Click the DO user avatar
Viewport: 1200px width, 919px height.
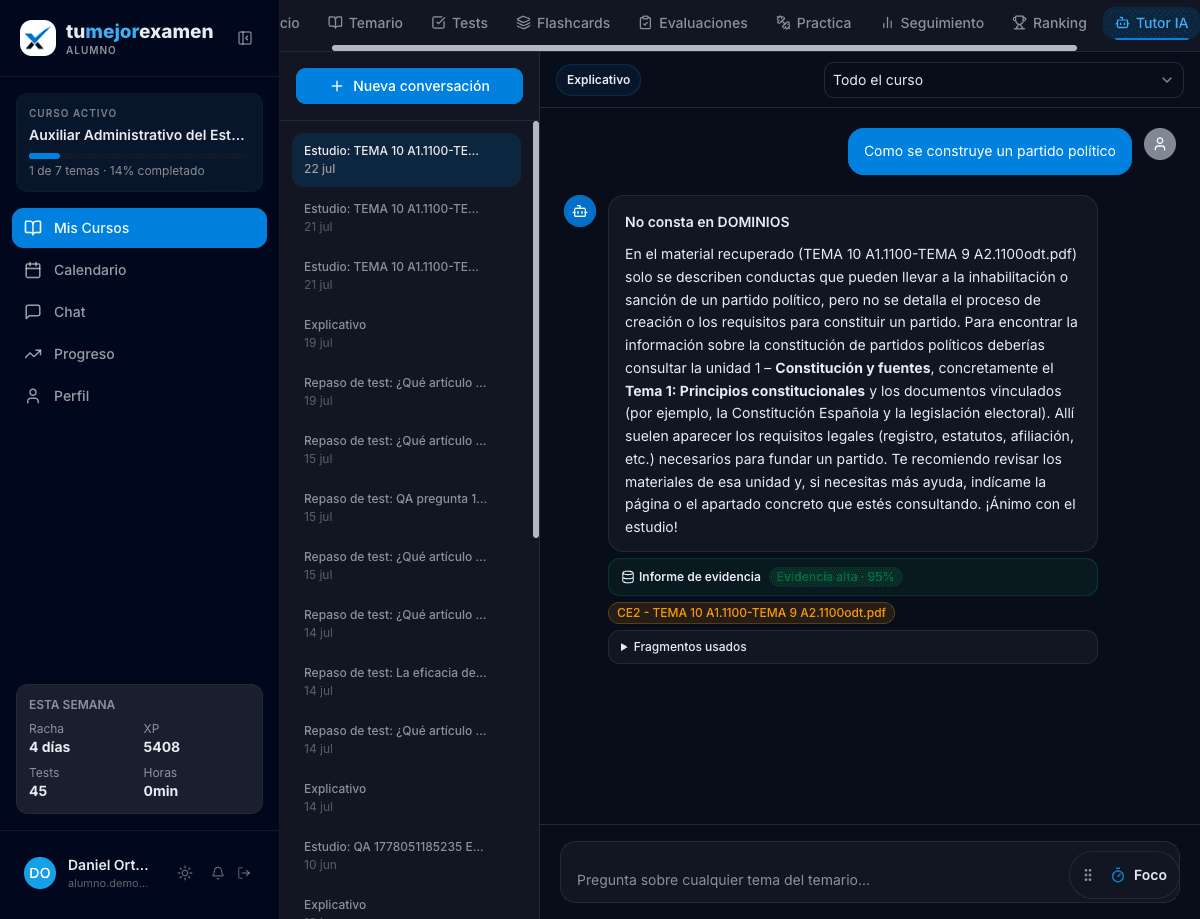tap(40, 873)
